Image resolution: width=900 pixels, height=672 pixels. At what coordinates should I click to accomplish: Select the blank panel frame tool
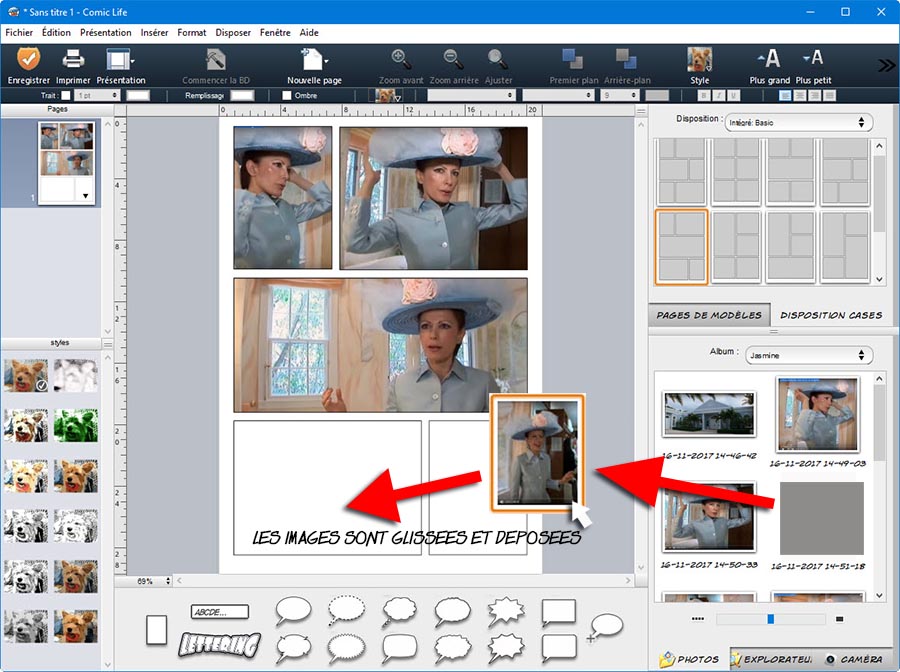[156, 630]
